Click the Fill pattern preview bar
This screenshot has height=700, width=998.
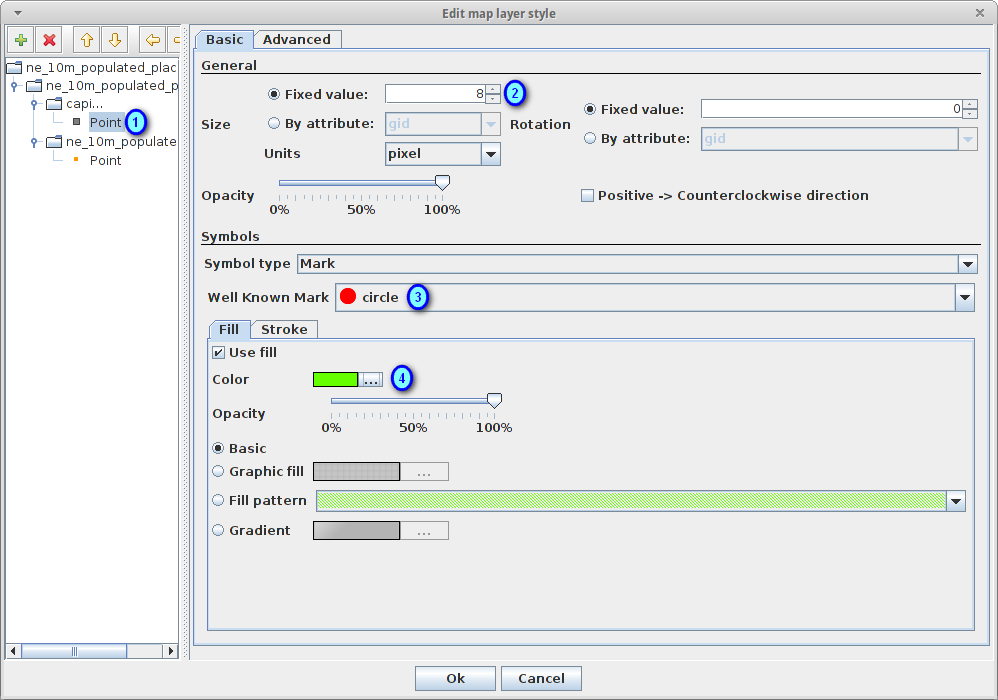631,501
